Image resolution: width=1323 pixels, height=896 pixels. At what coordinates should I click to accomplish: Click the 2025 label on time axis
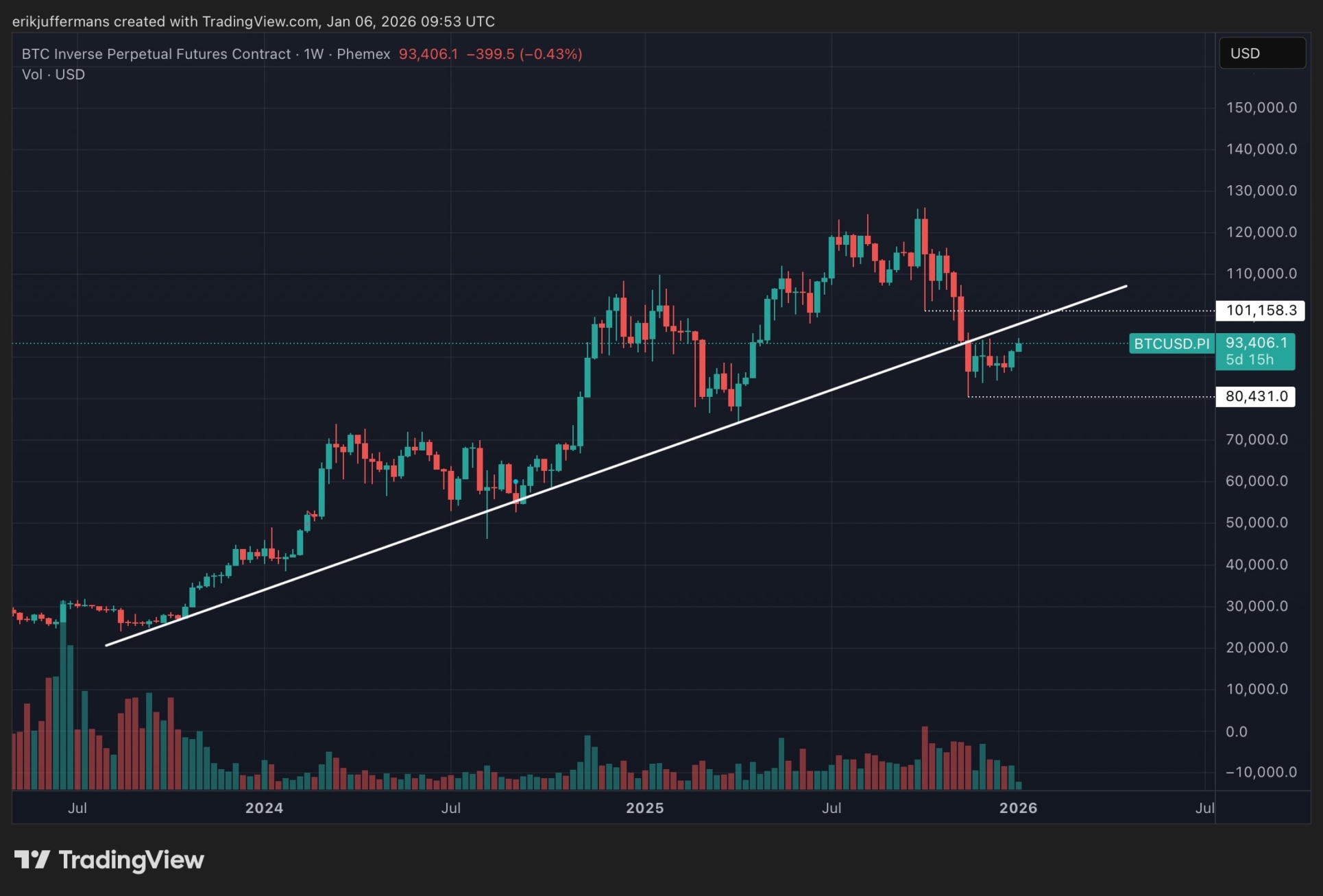point(644,808)
